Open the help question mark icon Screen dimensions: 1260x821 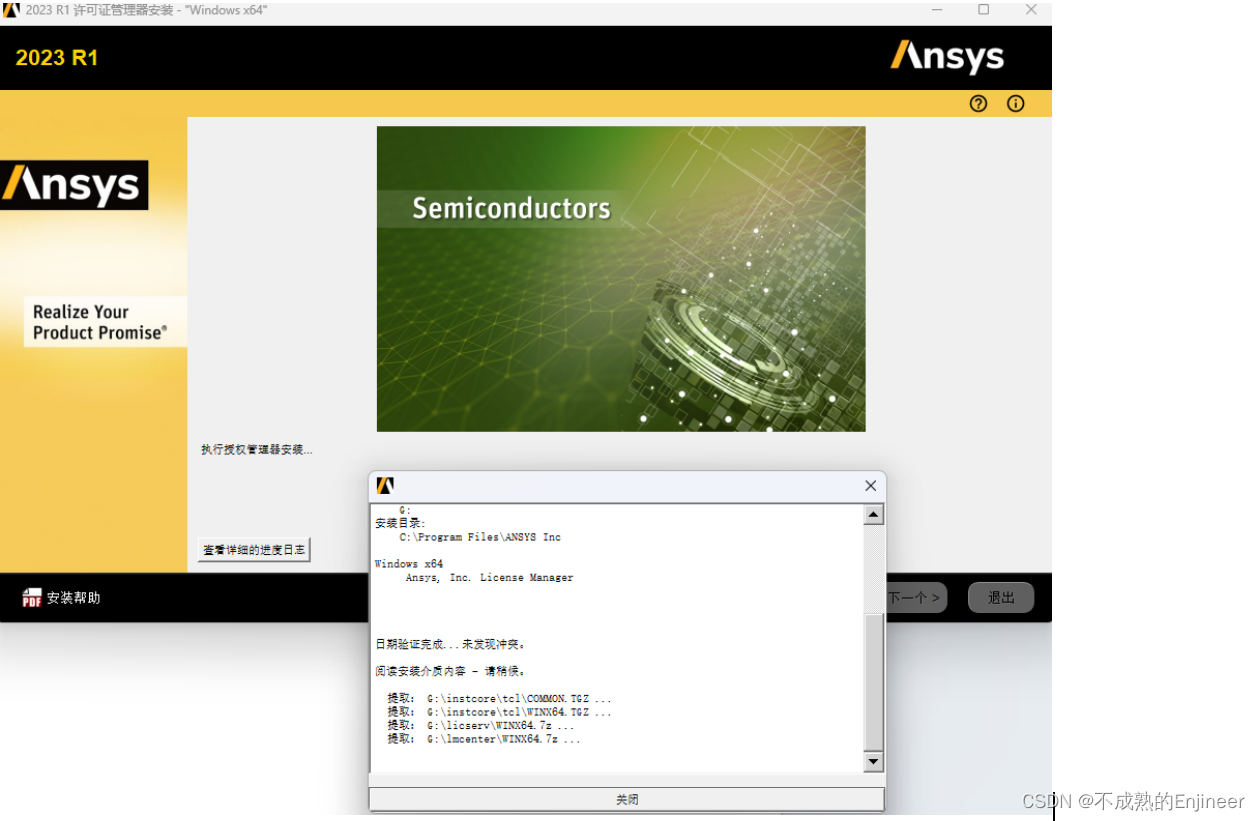pos(978,103)
